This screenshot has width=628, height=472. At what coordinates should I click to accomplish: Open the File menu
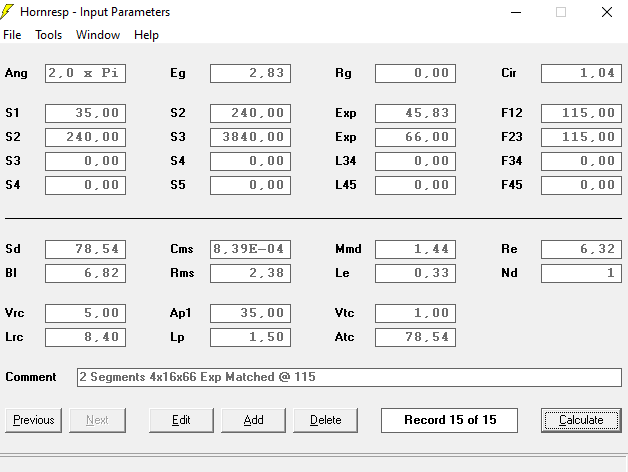[x=12, y=35]
